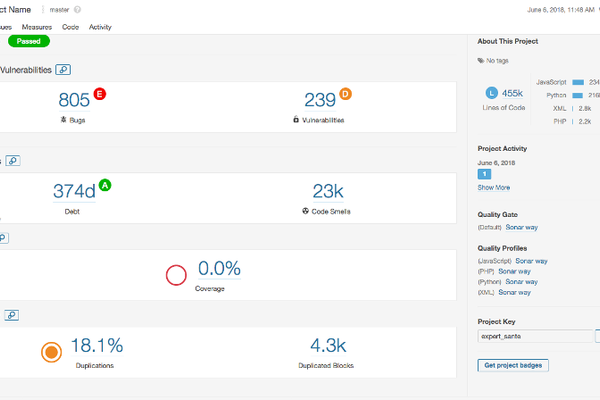600x400 pixels.
Task: Open the PHP Sonar way quality profile
Action: [x=516, y=271]
